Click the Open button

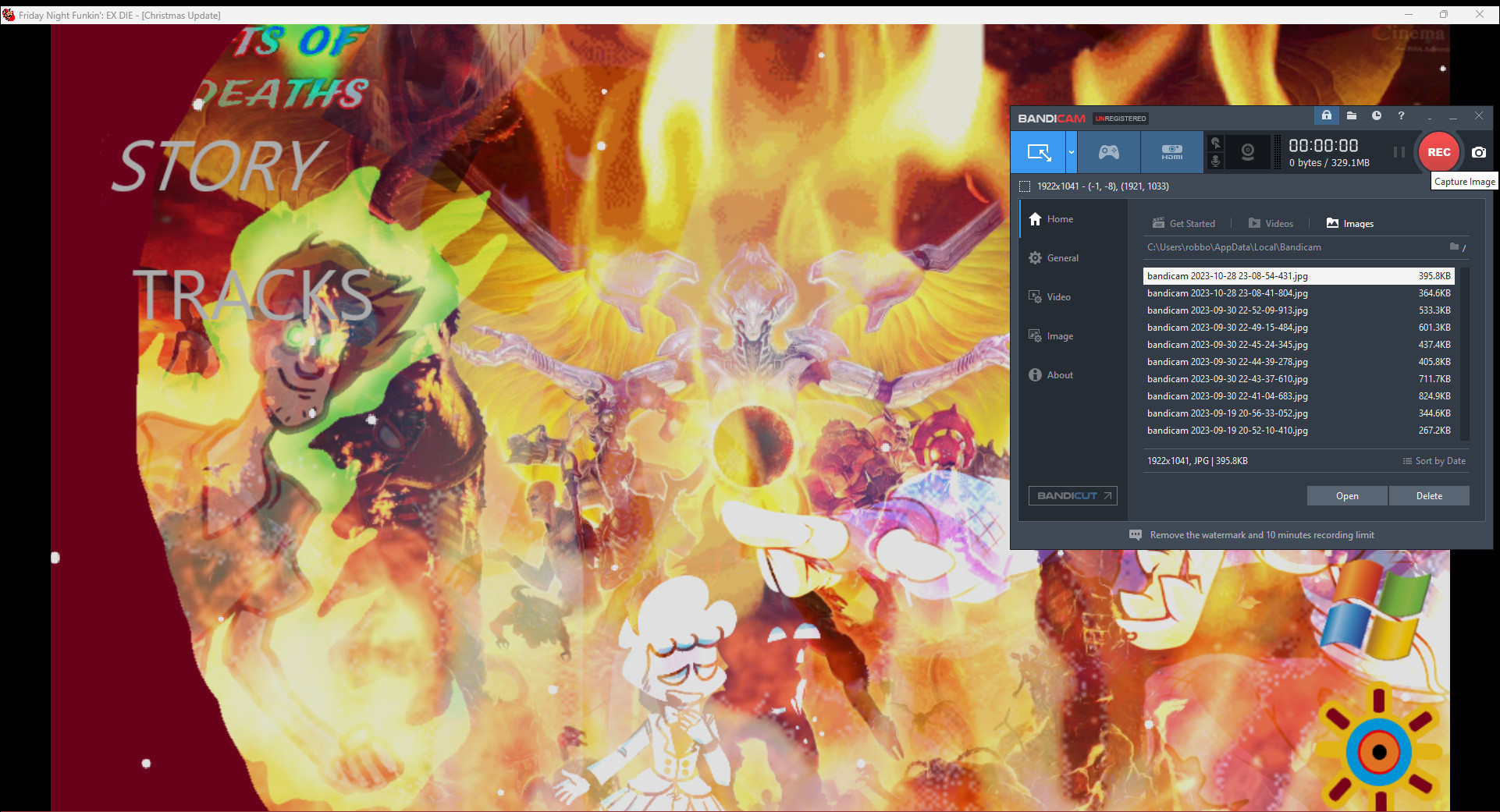(1347, 496)
